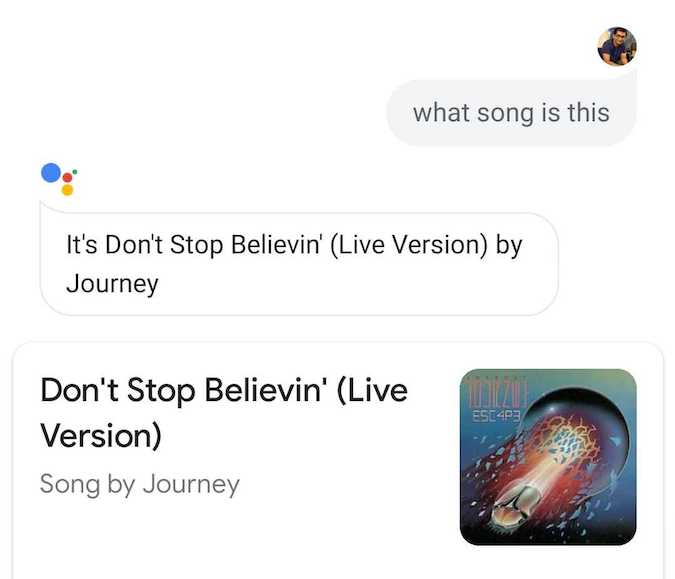Click the small green Assistant logo dot

click(75, 171)
